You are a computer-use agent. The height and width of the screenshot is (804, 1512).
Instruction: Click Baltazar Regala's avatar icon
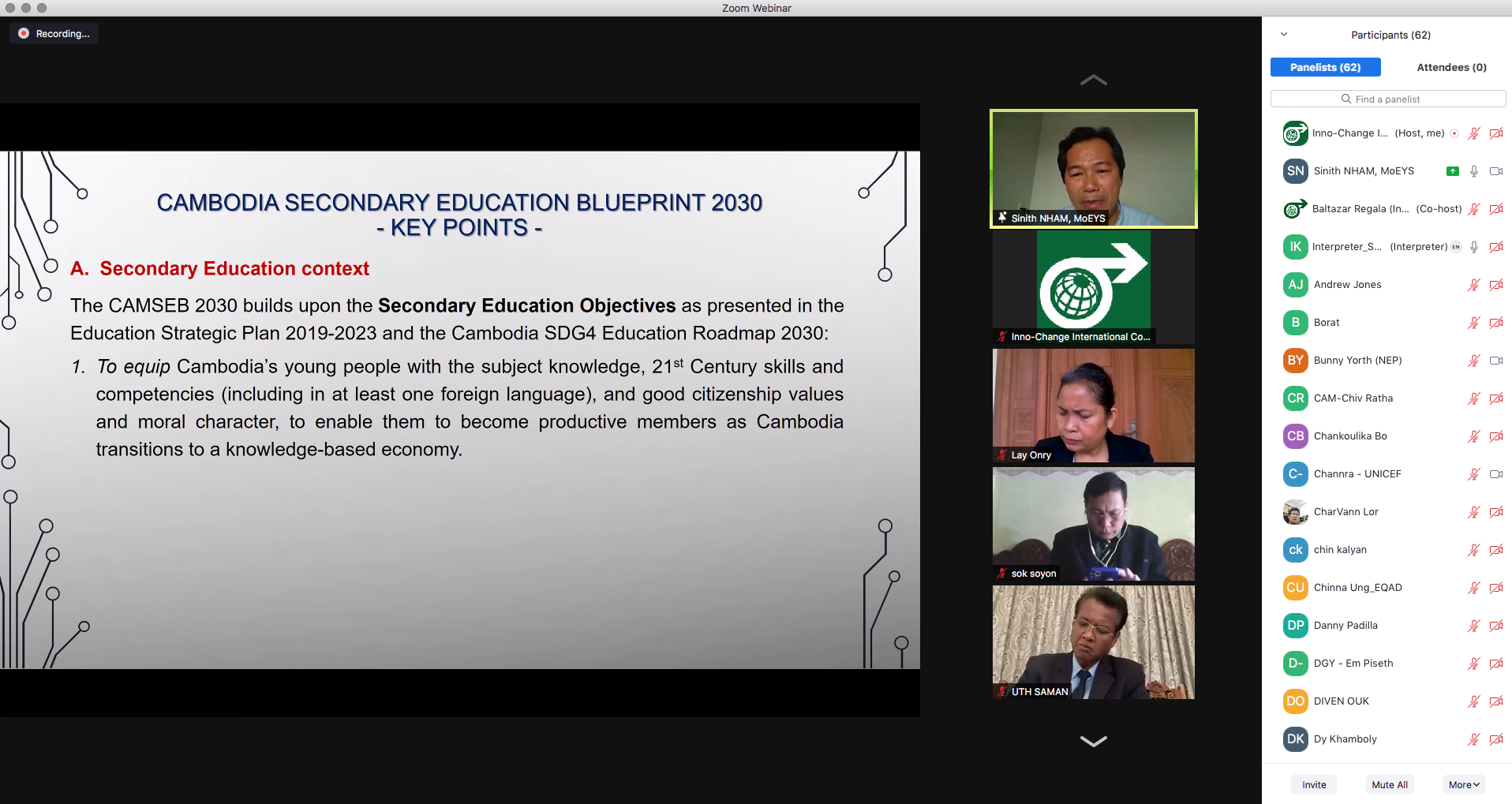tap(1295, 209)
